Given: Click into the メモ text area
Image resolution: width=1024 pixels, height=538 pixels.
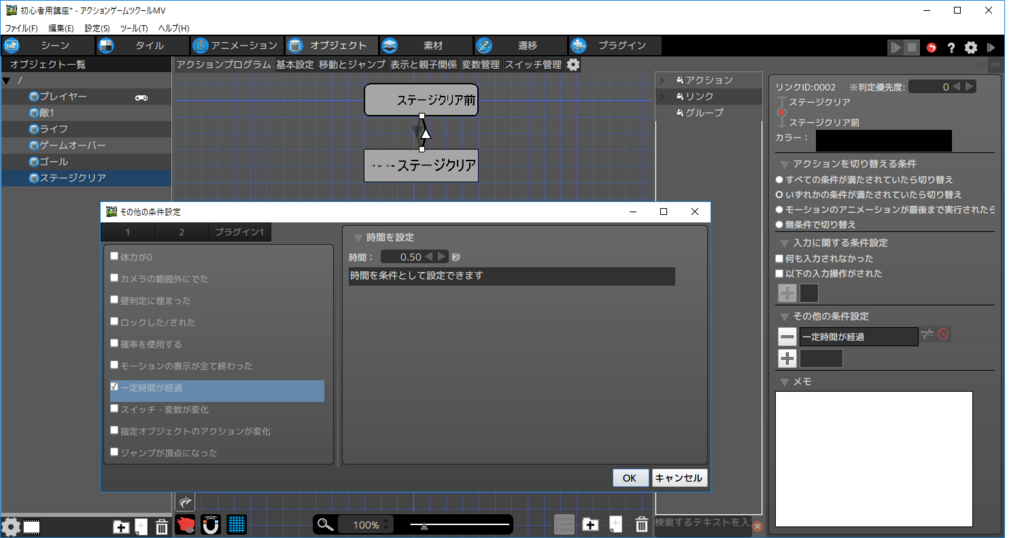Looking at the screenshot, I should click(874, 458).
